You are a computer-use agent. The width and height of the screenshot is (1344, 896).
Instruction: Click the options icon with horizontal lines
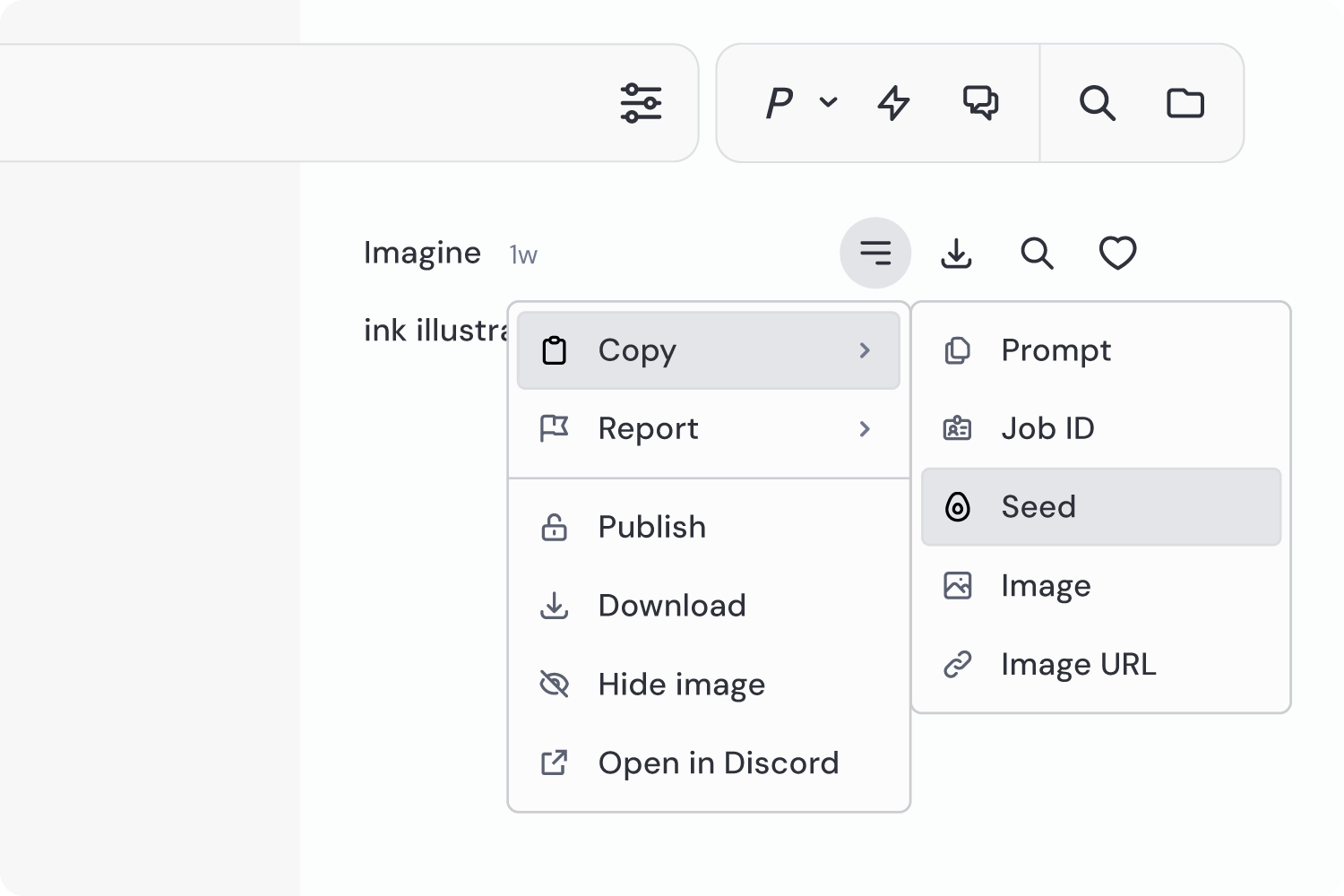875,253
